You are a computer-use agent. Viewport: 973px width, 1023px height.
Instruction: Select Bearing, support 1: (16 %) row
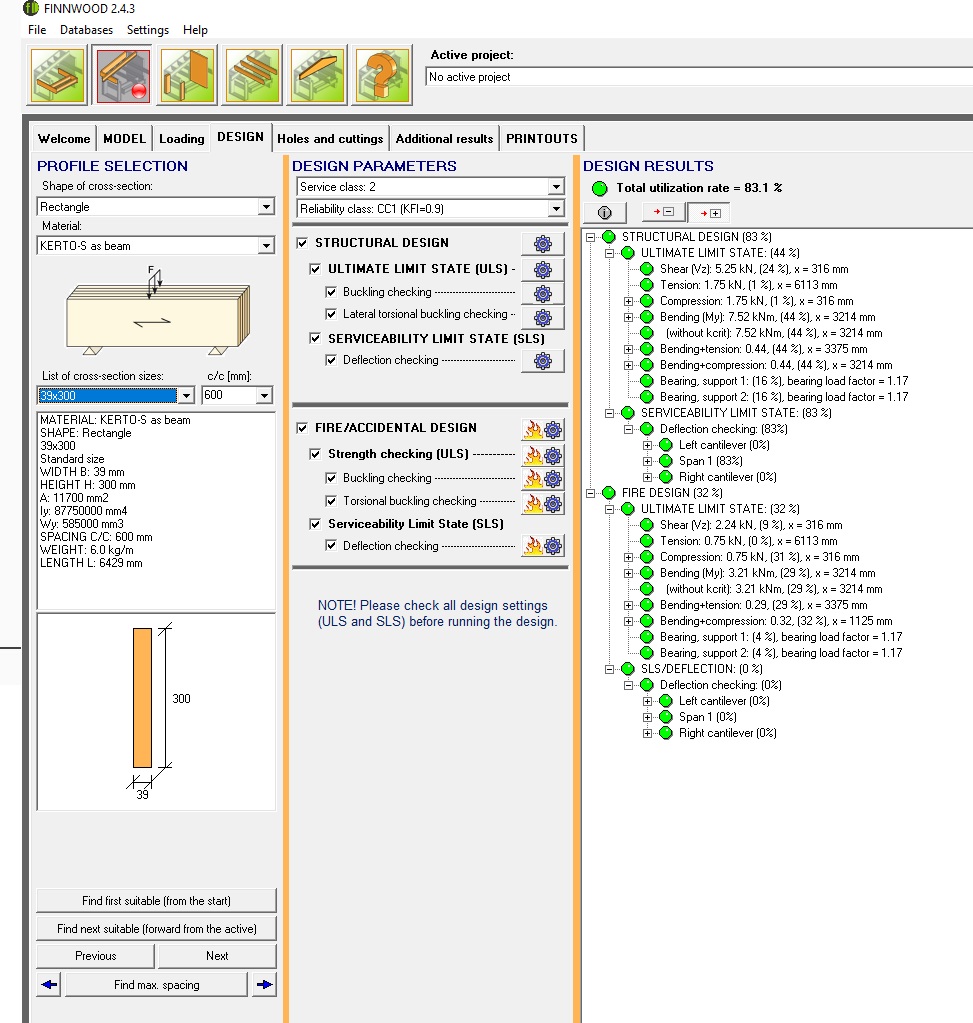coord(784,381)
